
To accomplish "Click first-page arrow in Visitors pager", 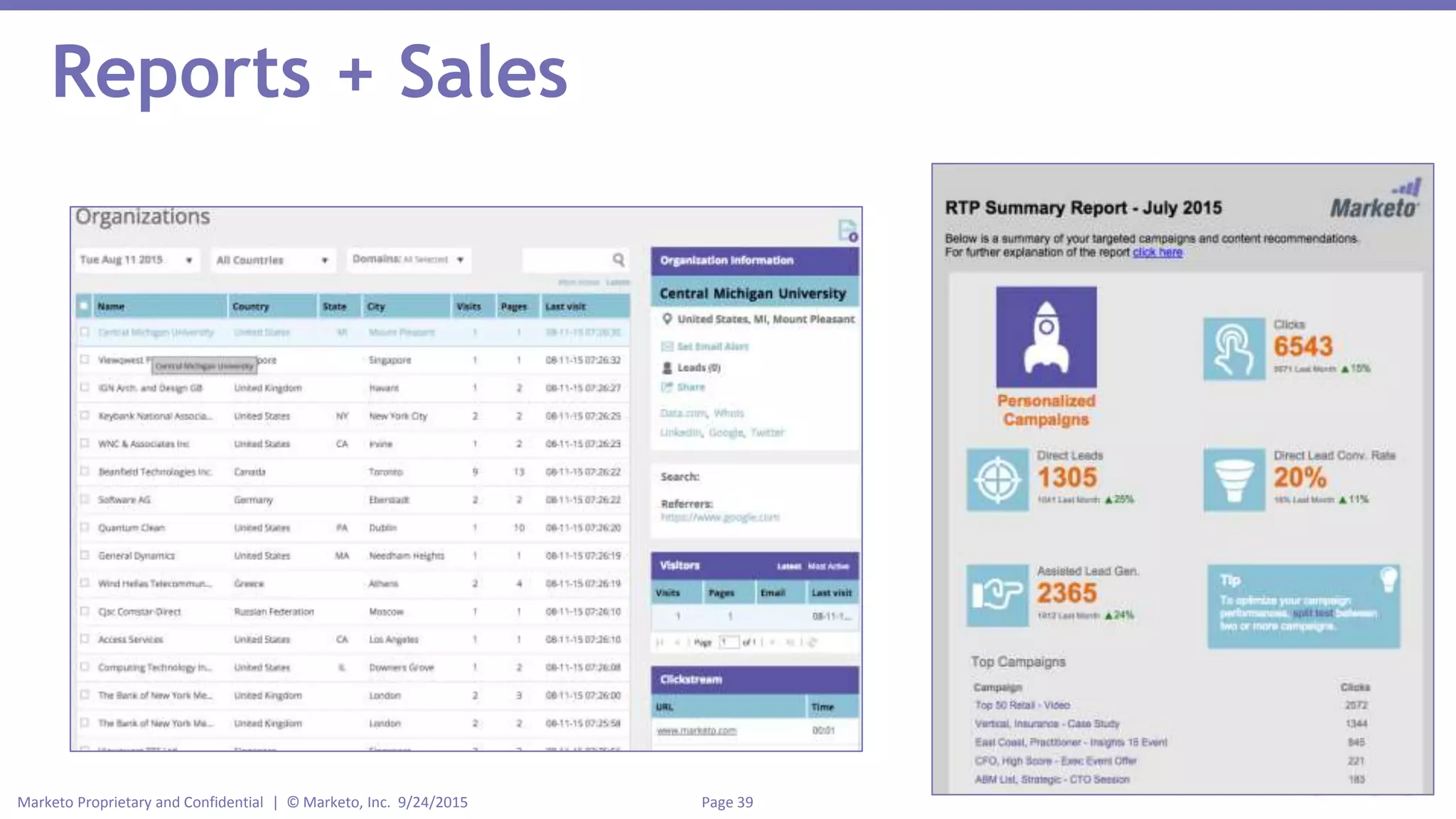I will click(x=660, y=642).
